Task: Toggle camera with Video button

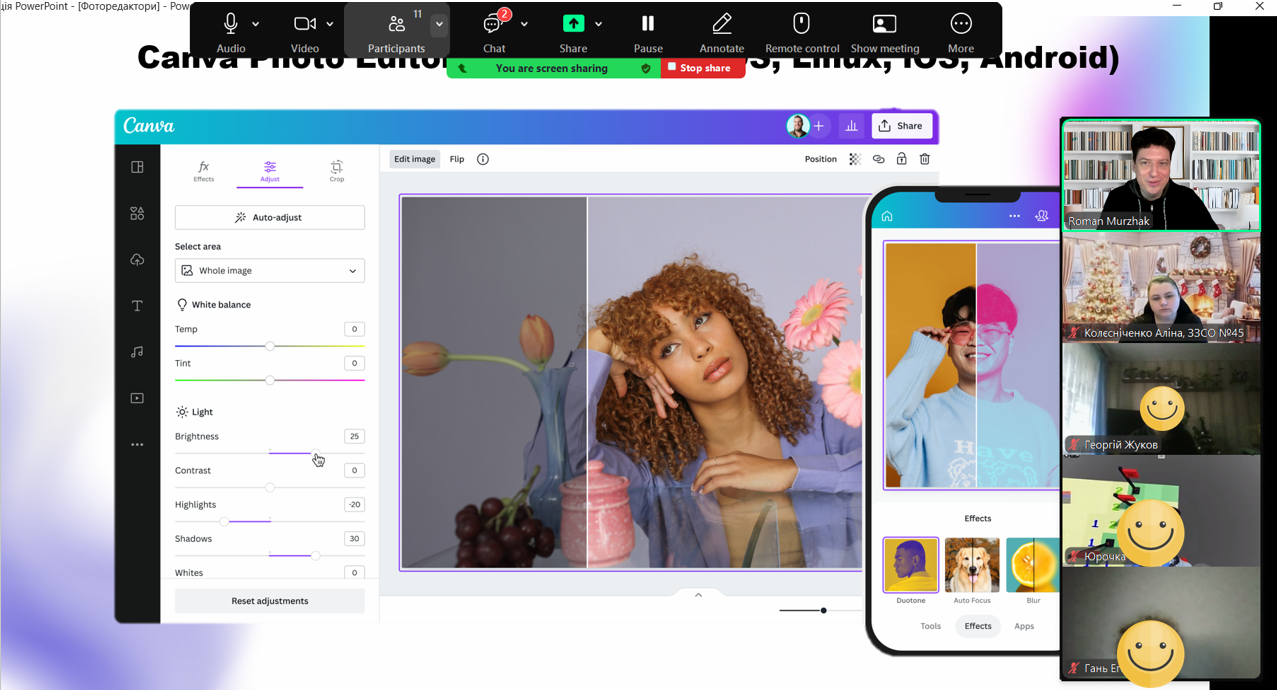Action: pyautogui.click(x=304, y=30)
